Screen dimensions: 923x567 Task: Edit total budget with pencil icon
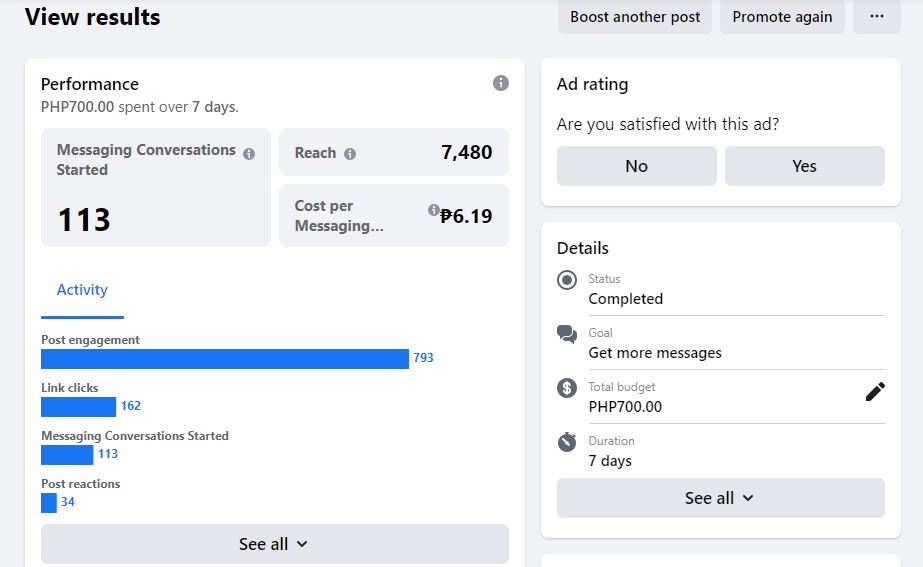pyautogui.click(x=875, y=392)
